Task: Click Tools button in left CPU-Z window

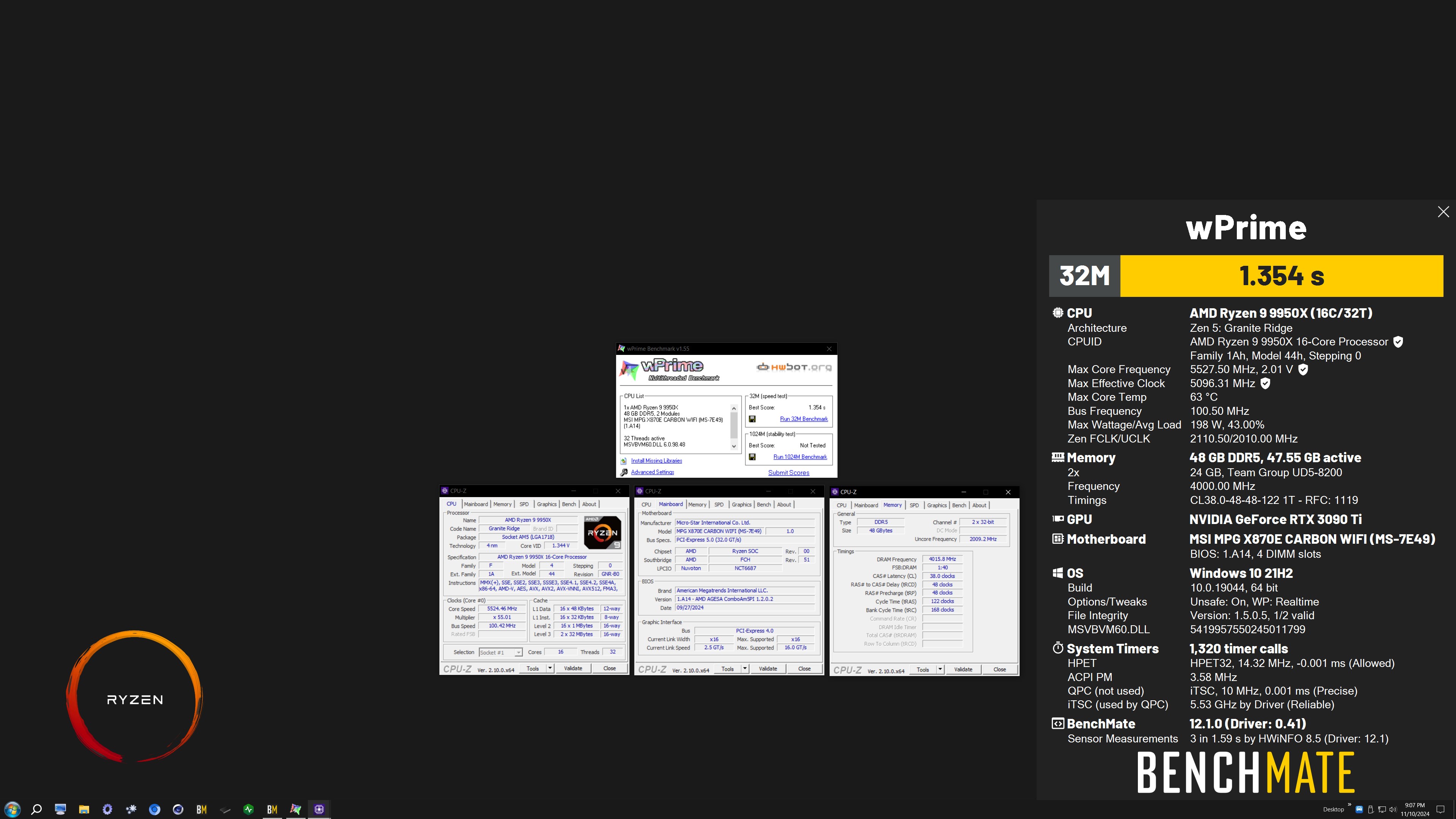Action: tap(532, 668)
